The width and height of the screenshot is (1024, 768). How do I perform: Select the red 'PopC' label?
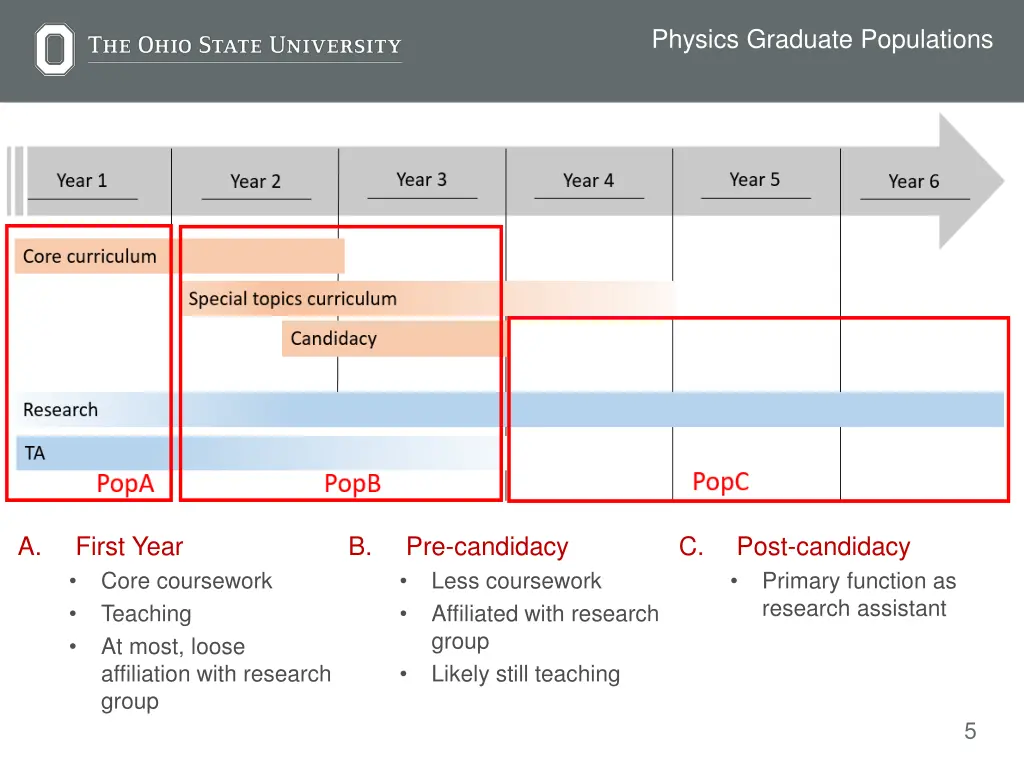[720, 481]
